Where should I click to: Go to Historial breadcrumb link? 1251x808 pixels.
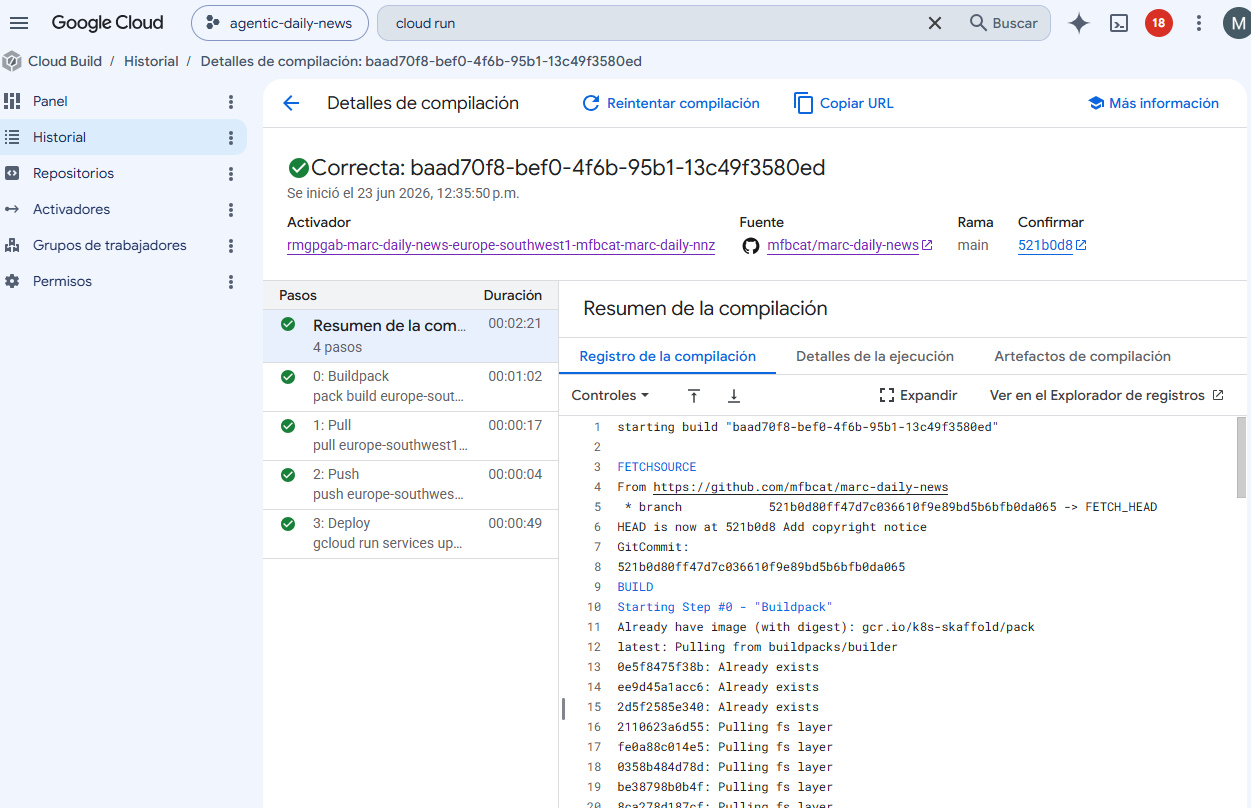[x=151, y=61]
